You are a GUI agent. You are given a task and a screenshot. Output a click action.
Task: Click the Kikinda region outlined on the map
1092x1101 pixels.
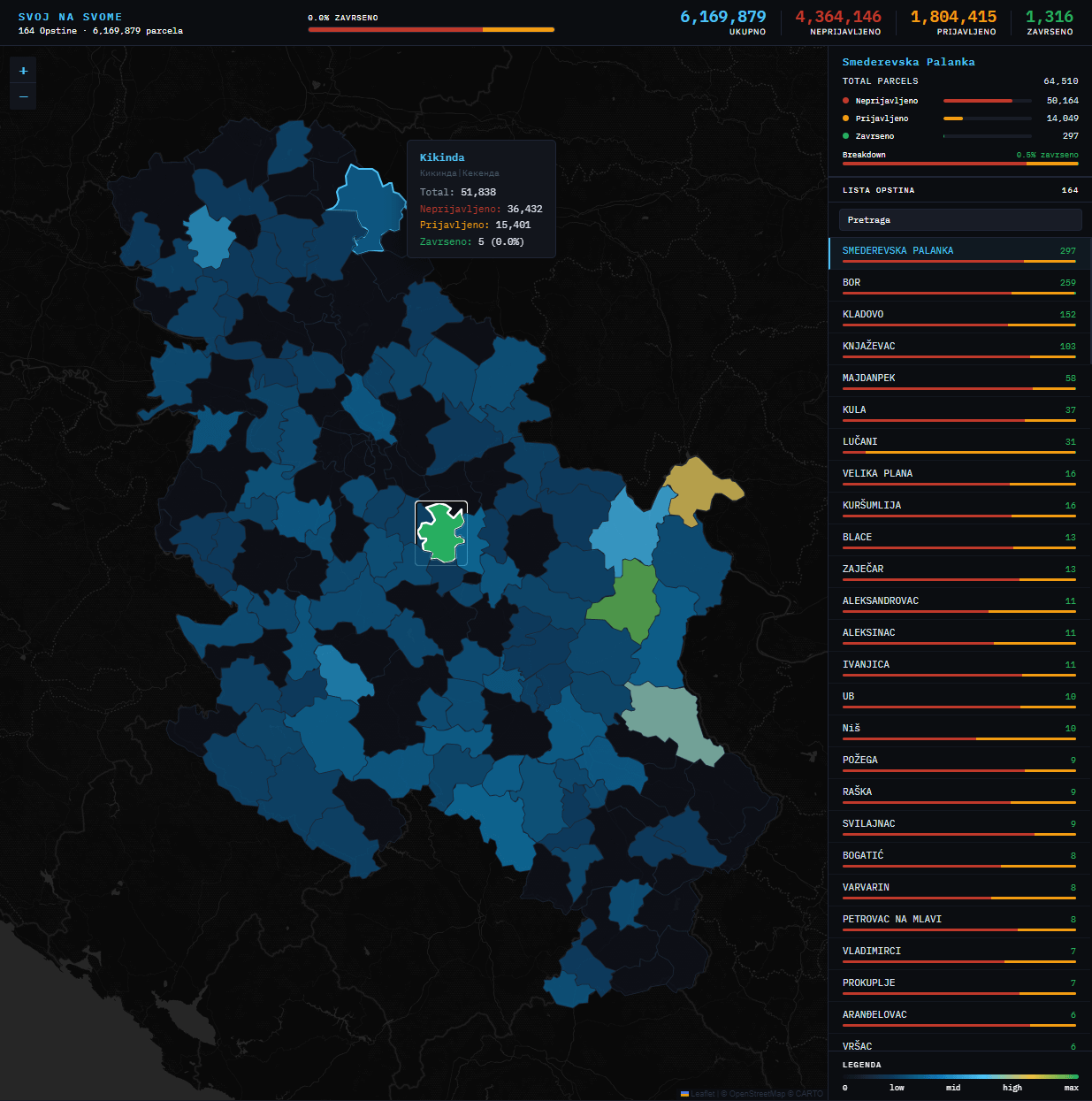[367, 208]
